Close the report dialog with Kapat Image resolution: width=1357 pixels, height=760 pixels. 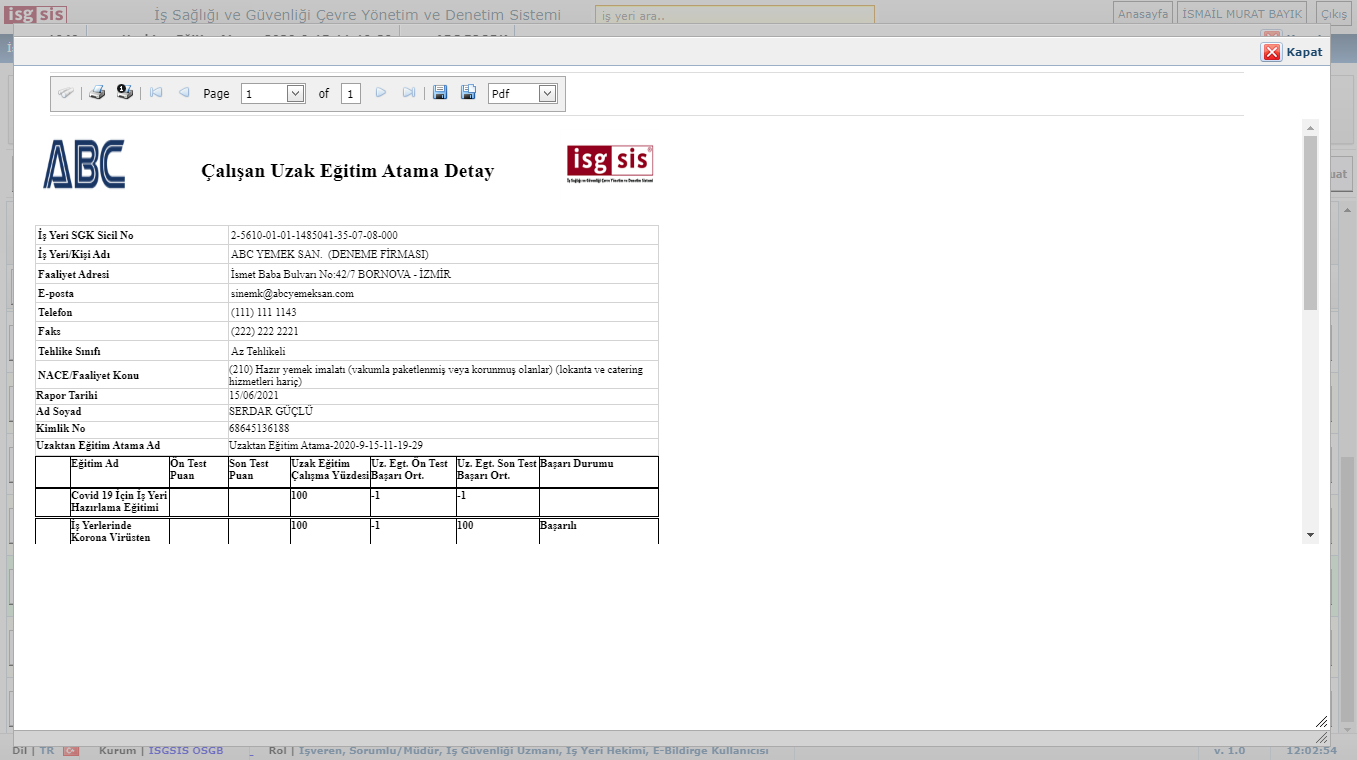point(1292,52)
